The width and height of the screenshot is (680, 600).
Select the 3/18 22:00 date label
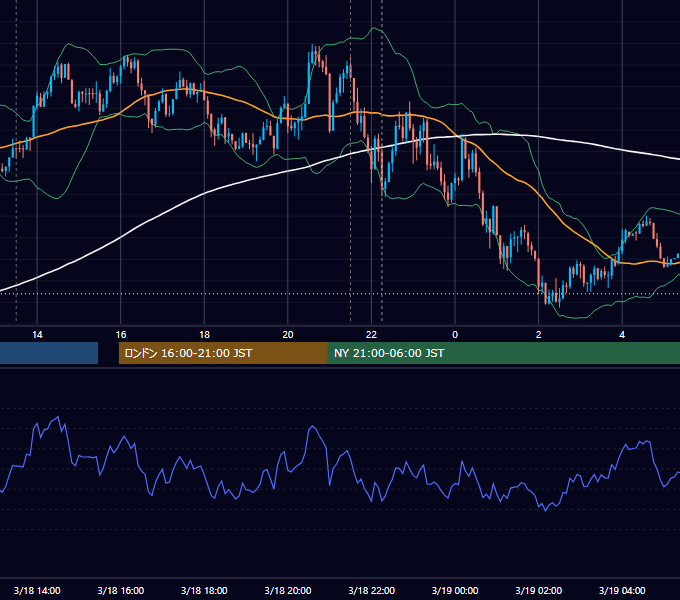point(372,590)
